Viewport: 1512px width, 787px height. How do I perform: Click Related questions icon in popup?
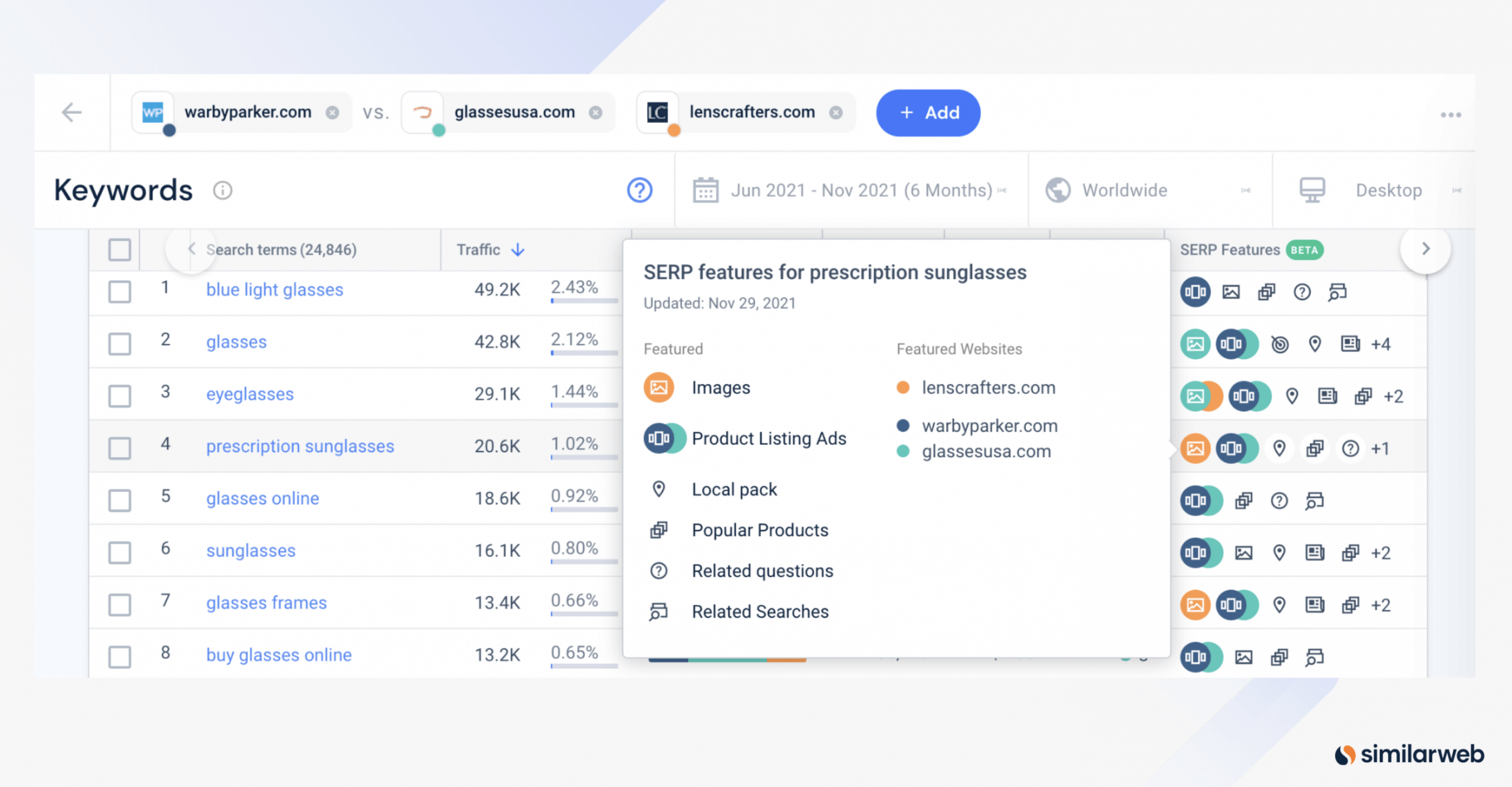point(659,571)
